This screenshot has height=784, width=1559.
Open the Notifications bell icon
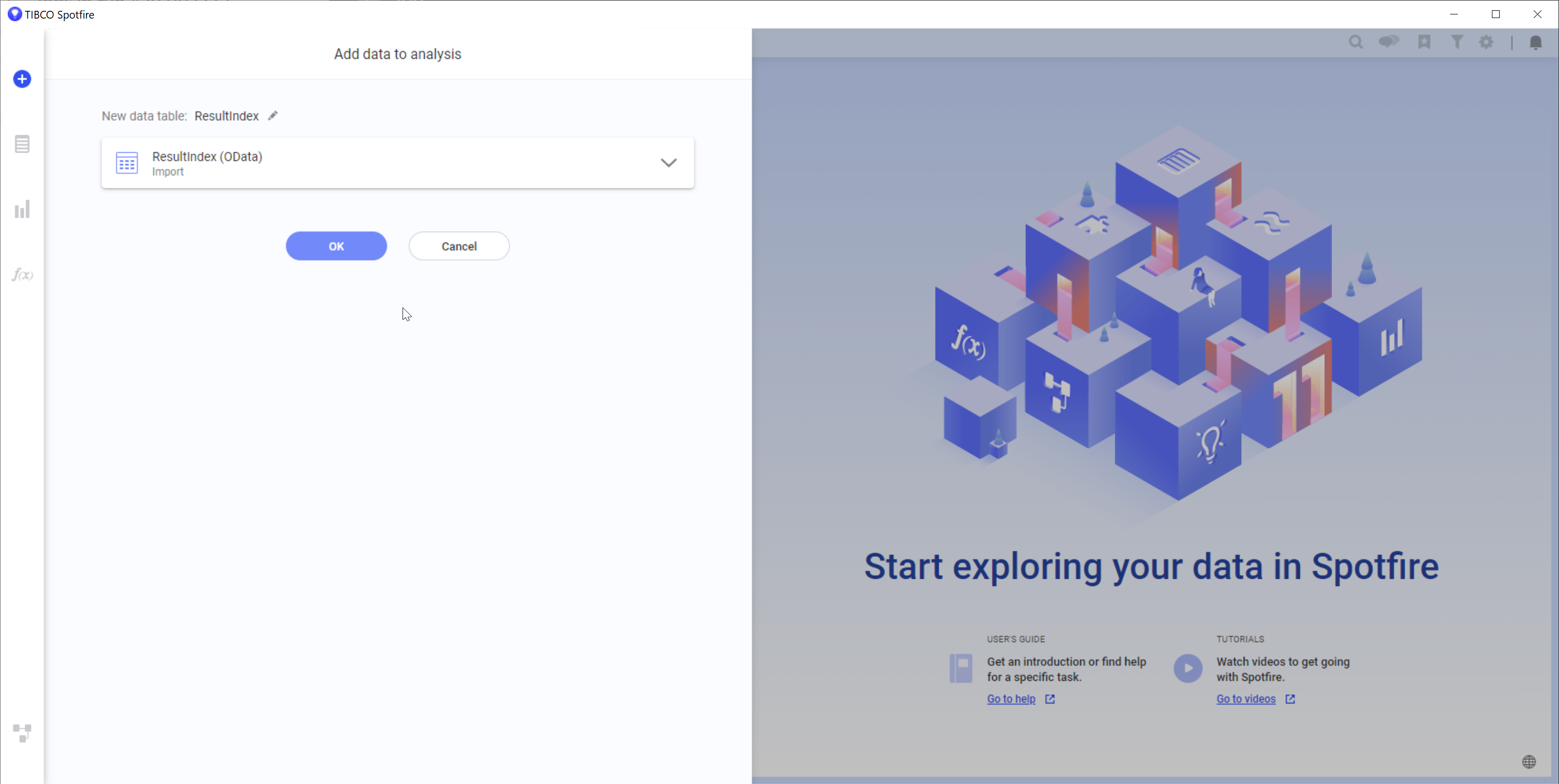click(1535, 42)
